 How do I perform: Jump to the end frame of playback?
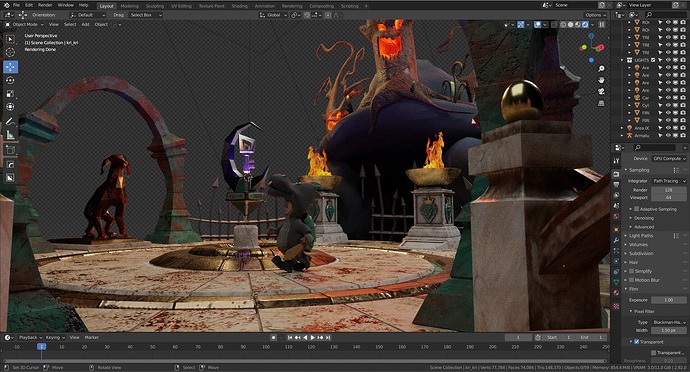click(328, 338)
